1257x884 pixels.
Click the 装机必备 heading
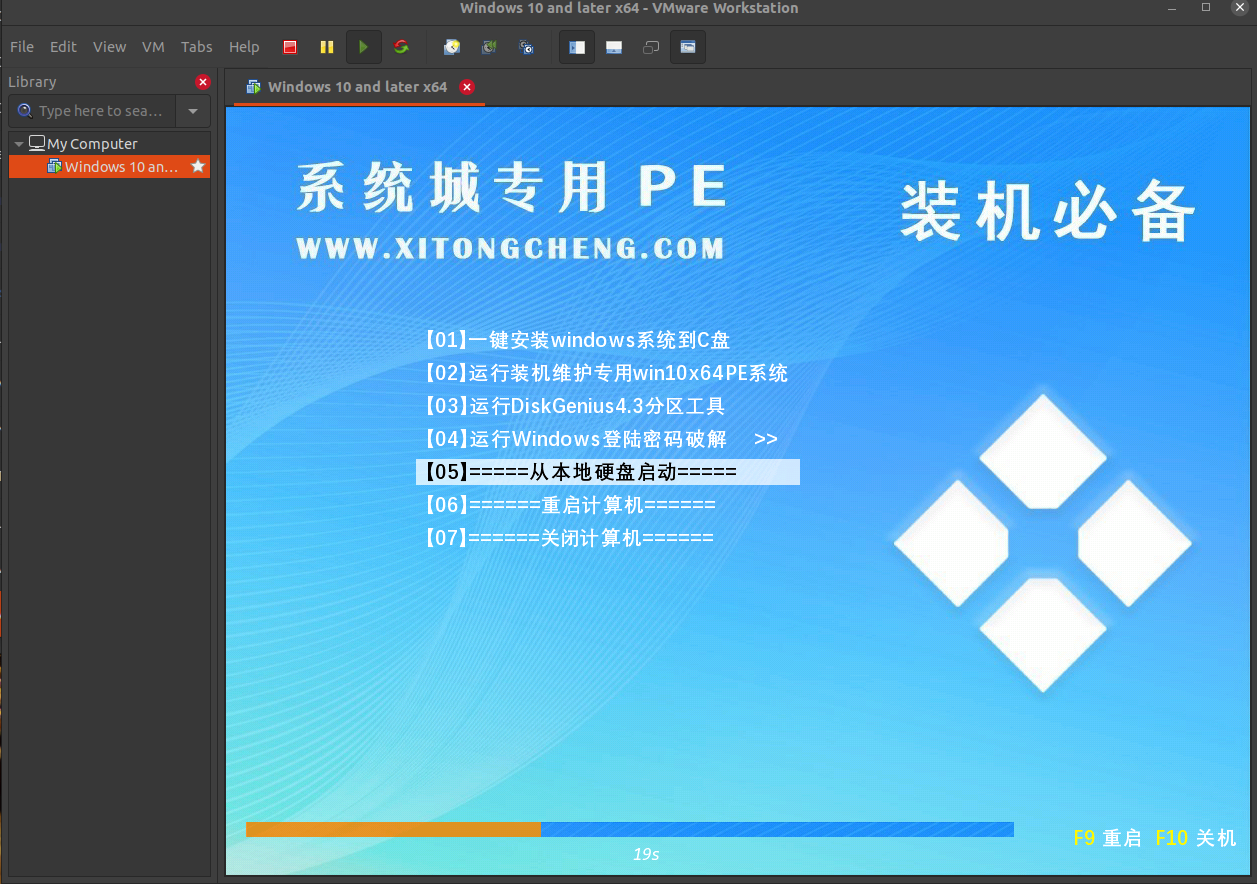coord(1048,213)
